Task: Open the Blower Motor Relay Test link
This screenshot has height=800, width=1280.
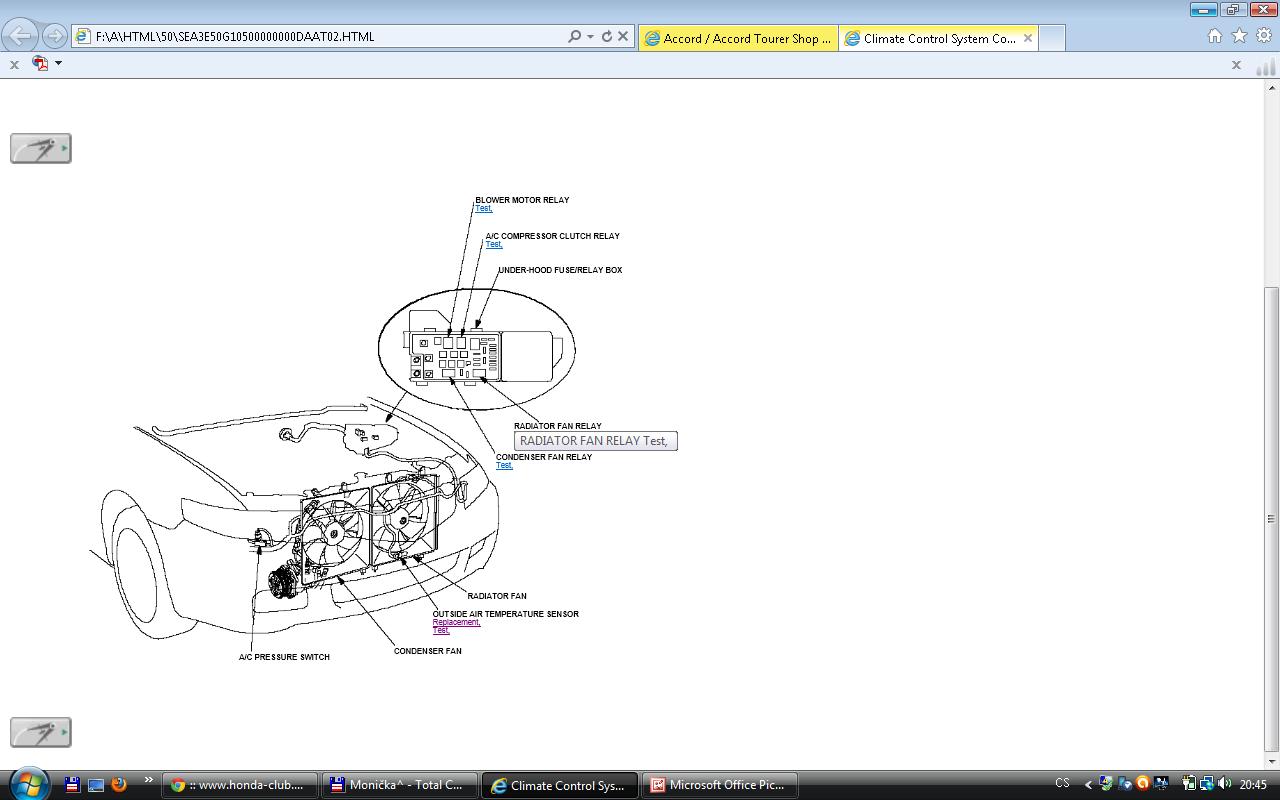Action: [x=483, y=209]
